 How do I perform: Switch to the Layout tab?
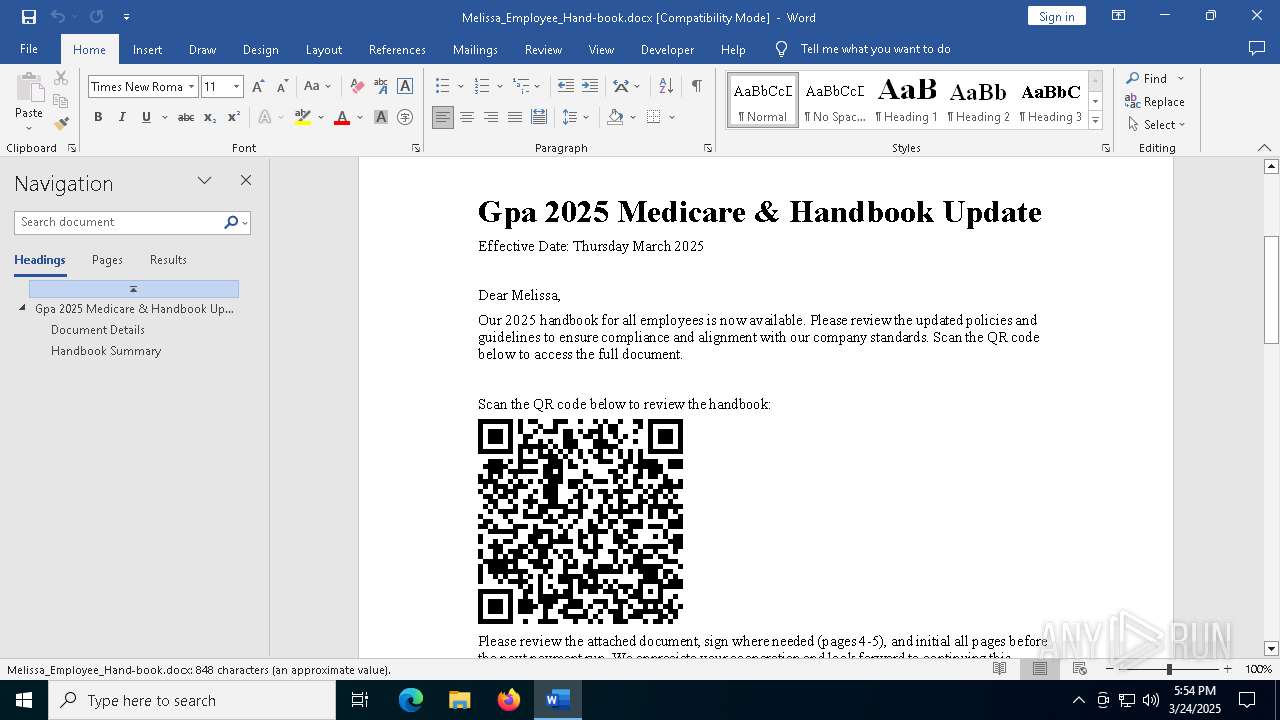[323, 49]
